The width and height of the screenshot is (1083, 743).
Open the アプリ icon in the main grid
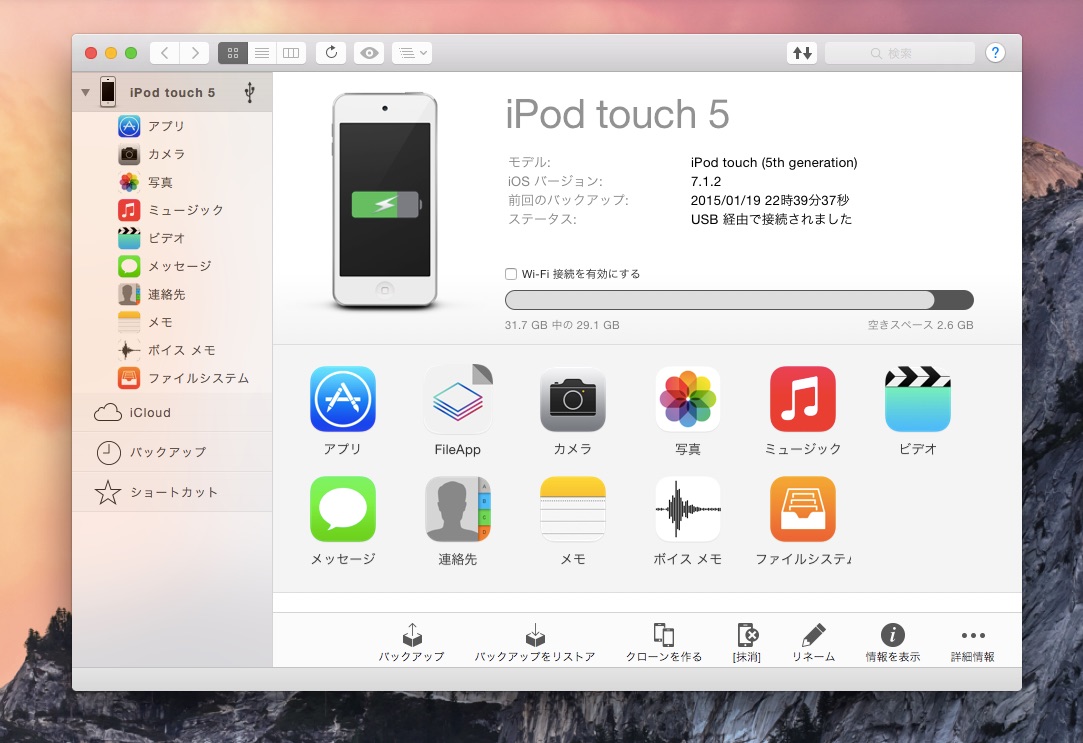tap(343, 399)
